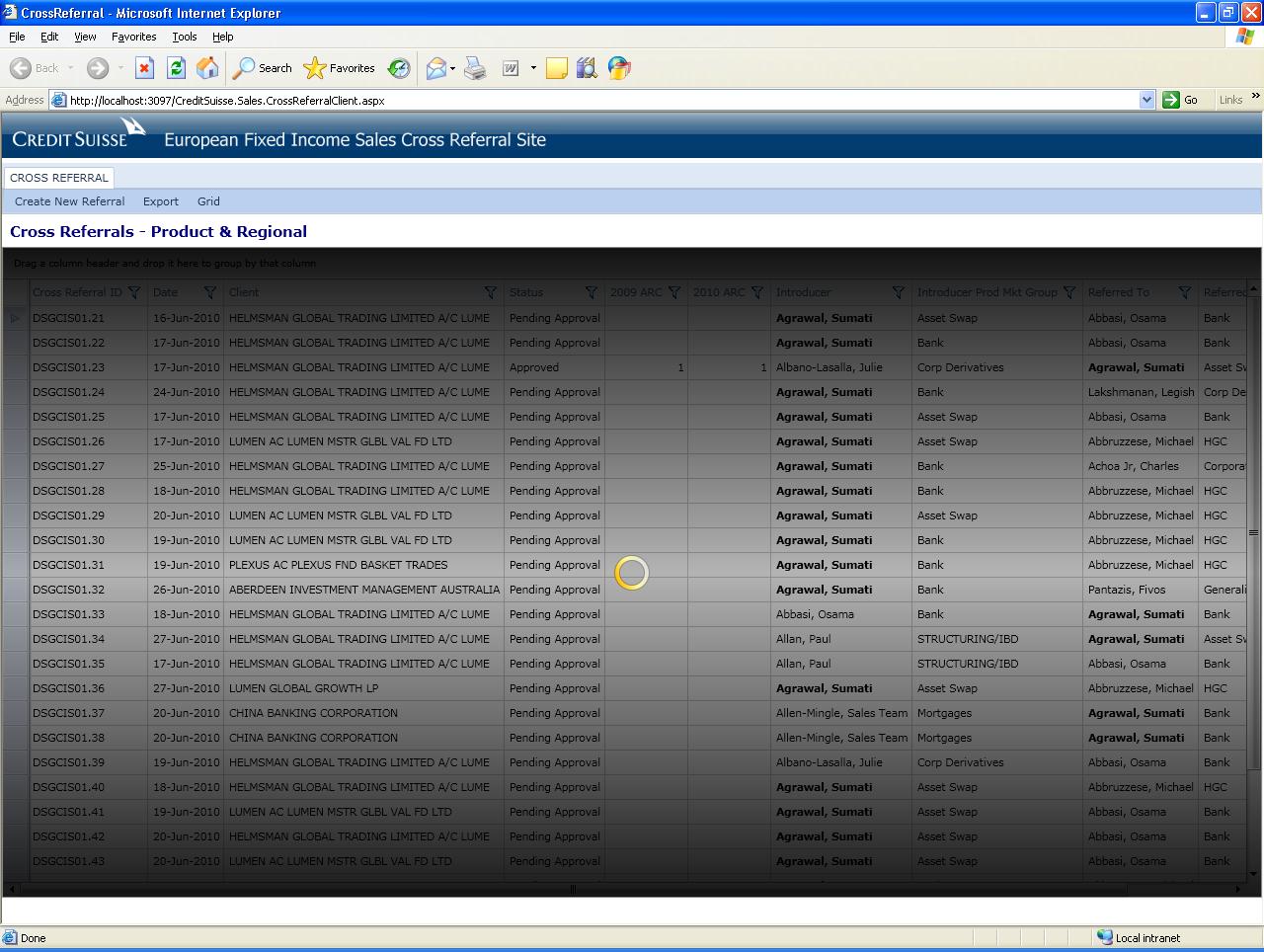
Task: Click inside the Address URL field
Action: (602, 100)
